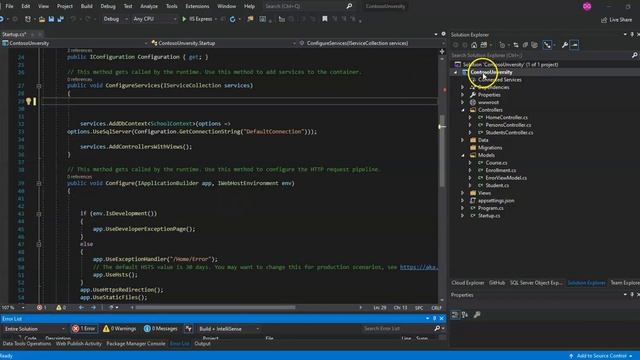Click the Properties panel property pages wrench icon

click(477, 315)
